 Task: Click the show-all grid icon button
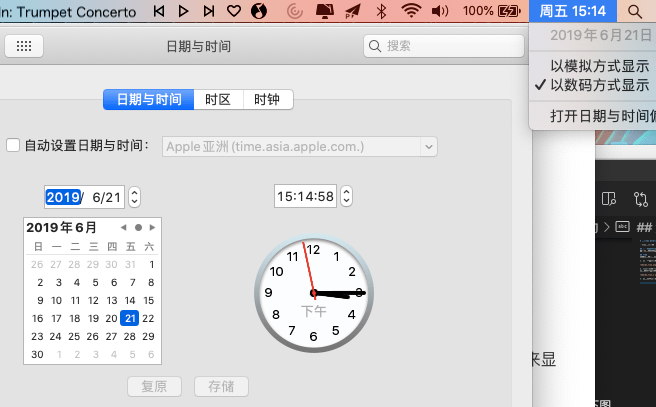[24, 46]
